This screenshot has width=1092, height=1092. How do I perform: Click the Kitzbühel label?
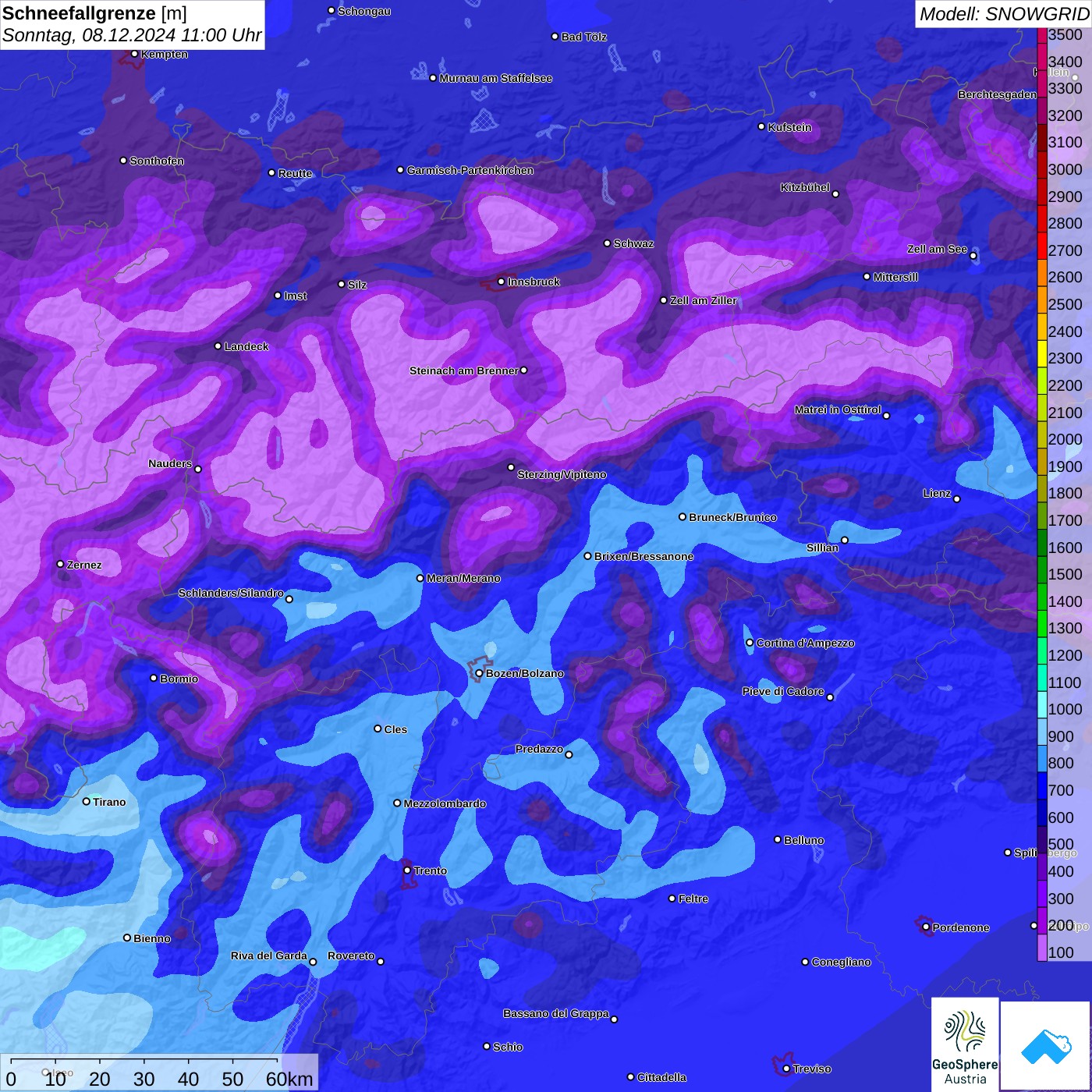coord(805,187)
